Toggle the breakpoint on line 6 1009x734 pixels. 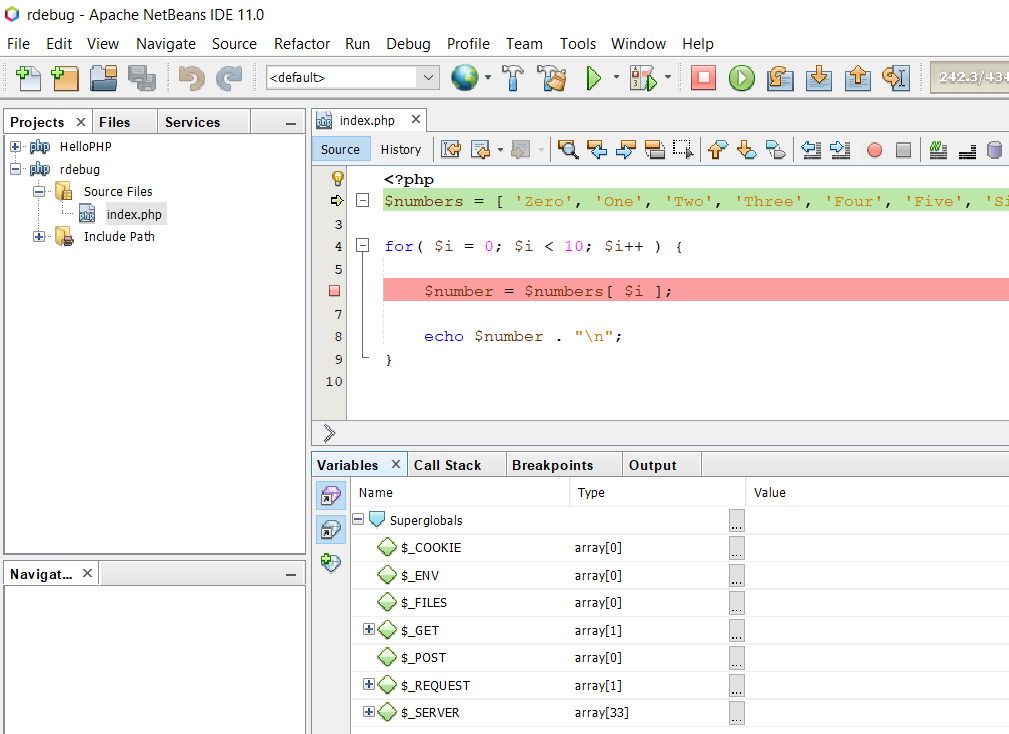coord(334,291)
